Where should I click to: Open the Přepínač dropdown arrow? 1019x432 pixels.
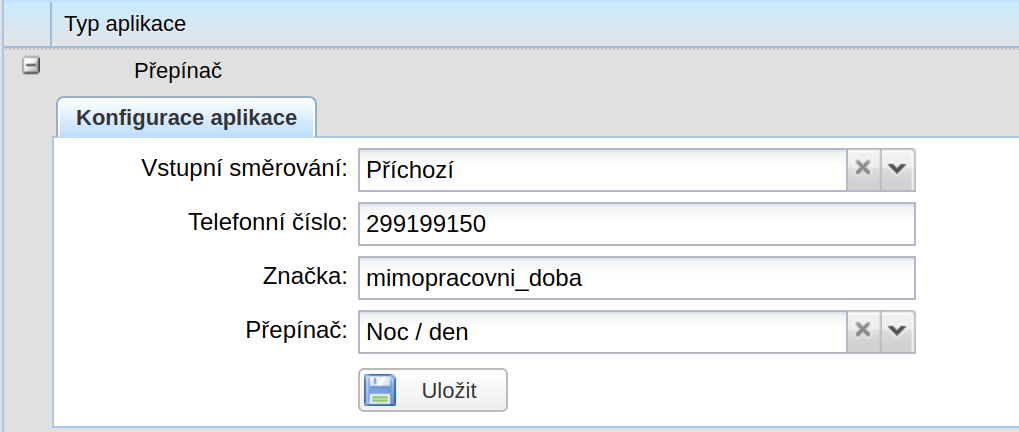897,332
